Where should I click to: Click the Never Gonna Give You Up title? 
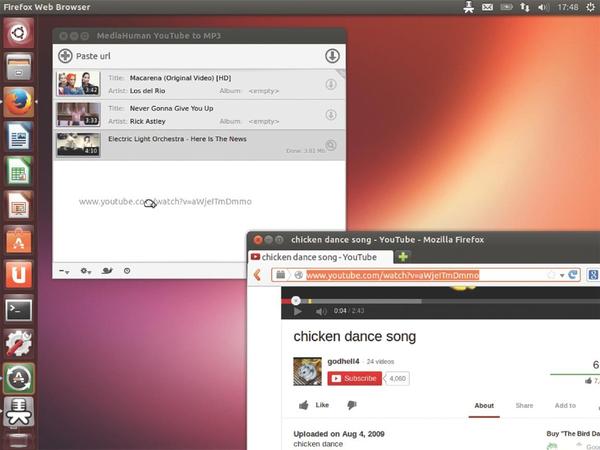(171, 108)
